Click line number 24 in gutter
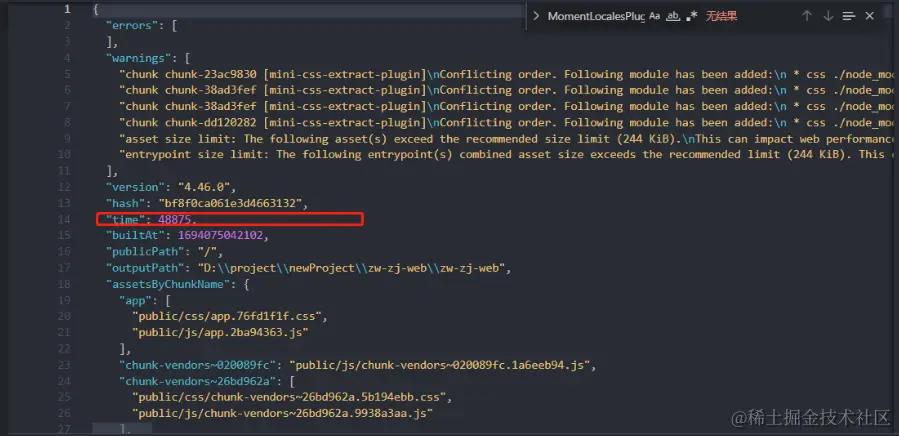 click(x=64, y=381)
